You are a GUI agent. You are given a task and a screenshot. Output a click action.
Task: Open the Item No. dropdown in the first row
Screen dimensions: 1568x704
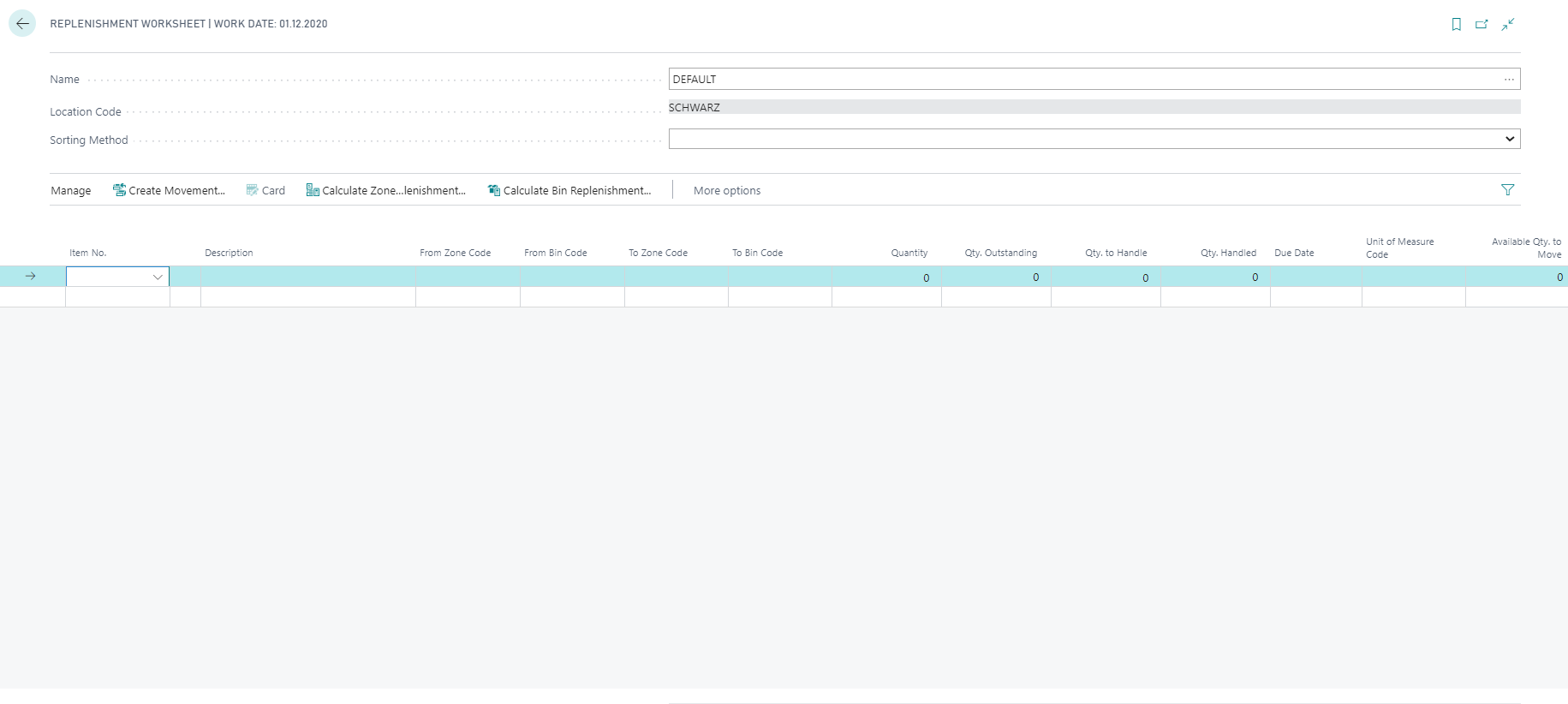[x=158, y=277]
